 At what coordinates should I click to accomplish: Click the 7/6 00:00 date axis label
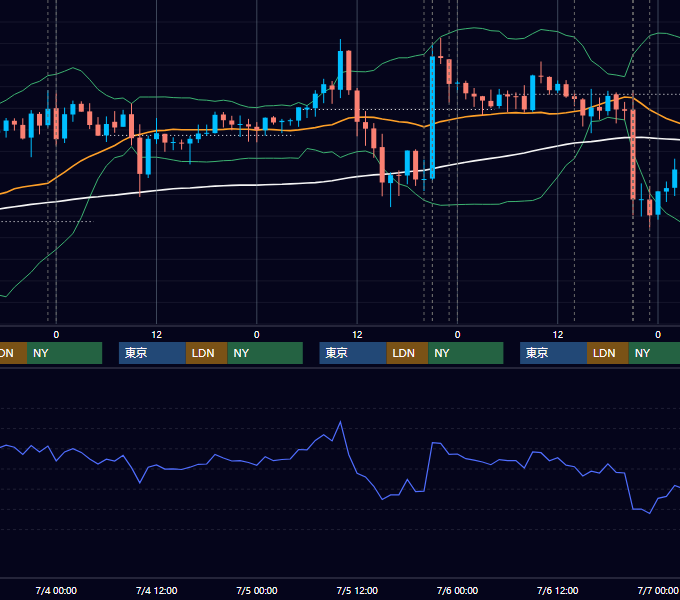[x=457, y=590]
